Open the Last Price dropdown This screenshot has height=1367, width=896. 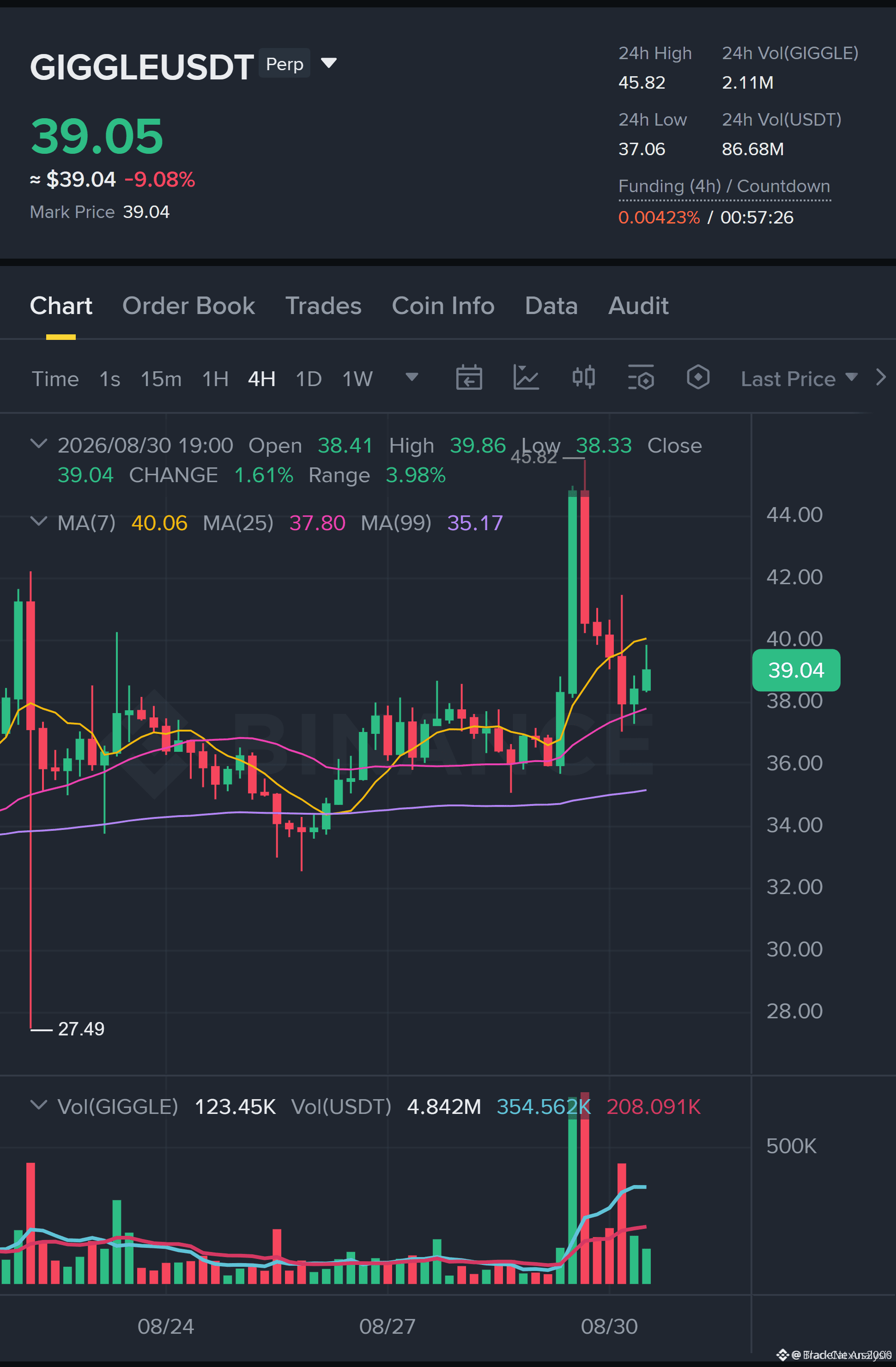click(799, 379)
